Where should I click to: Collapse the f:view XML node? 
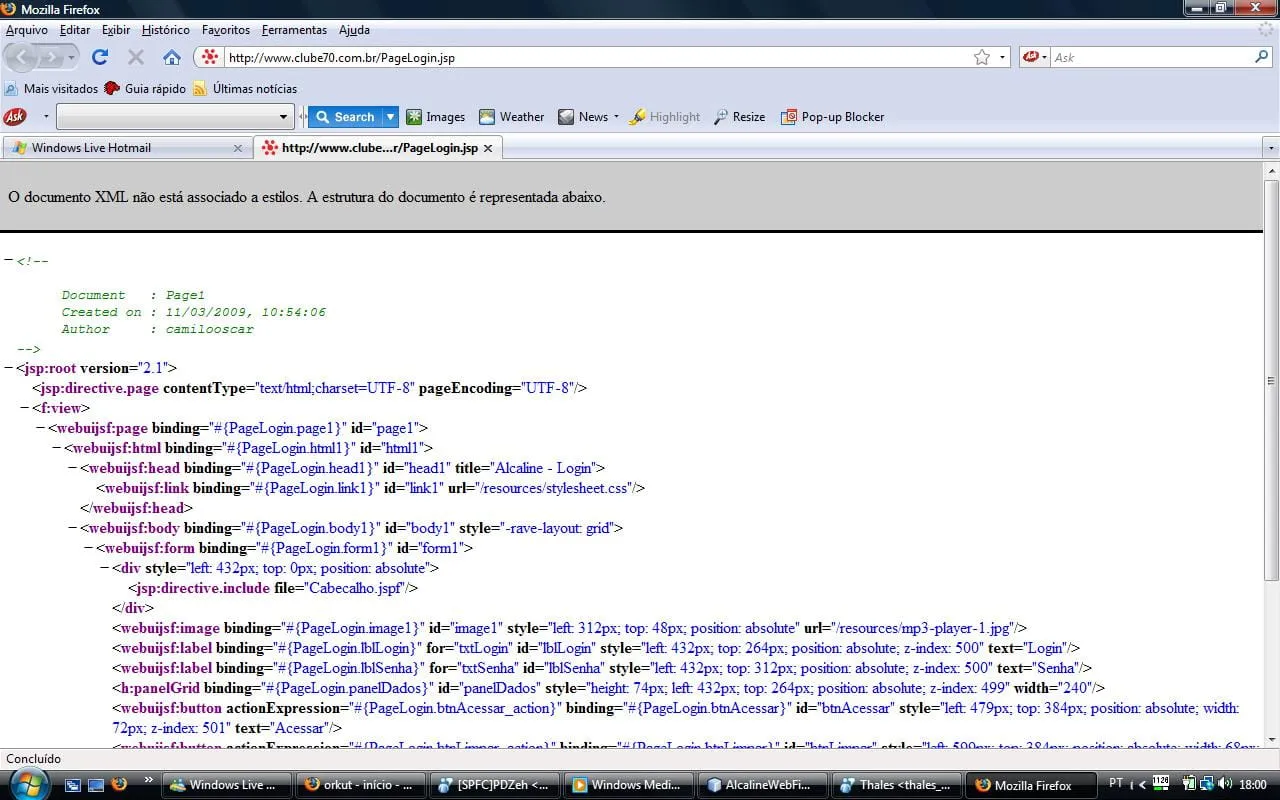click(x=25, y=408)
